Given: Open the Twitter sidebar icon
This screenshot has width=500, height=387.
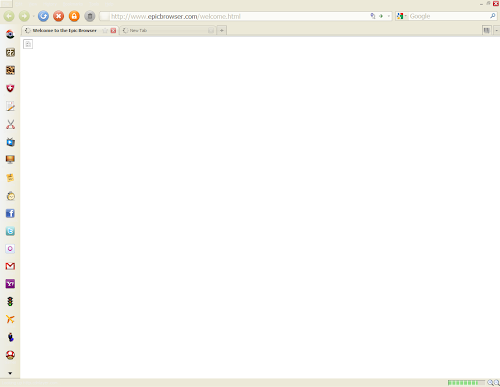Looking at the screenshot, I should (10, 231).
